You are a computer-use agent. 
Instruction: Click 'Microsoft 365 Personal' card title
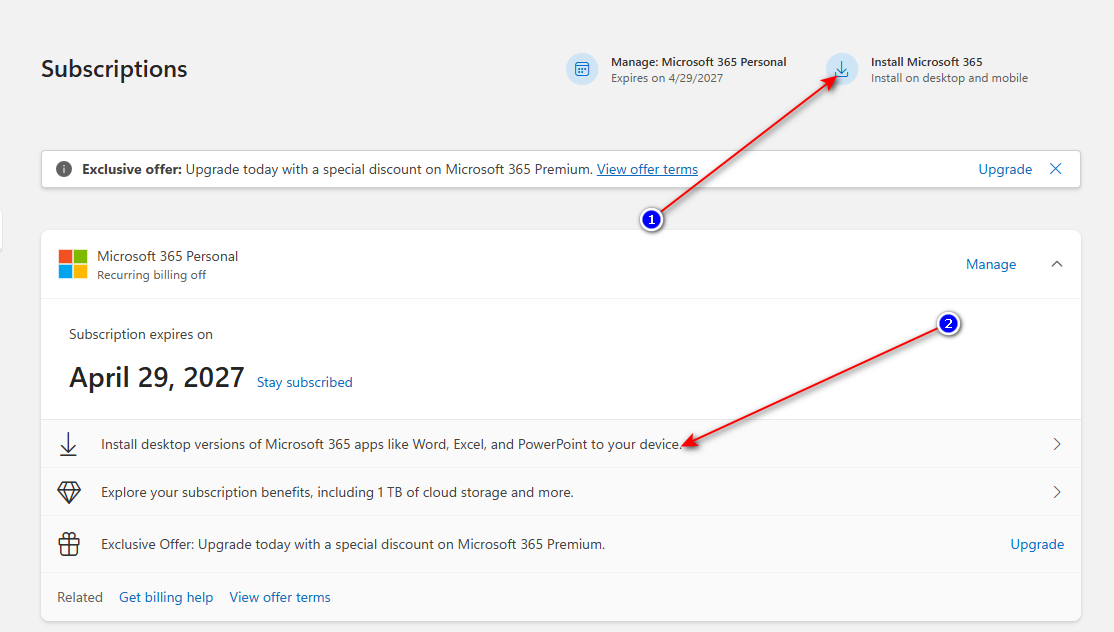(x=168, y=256)
